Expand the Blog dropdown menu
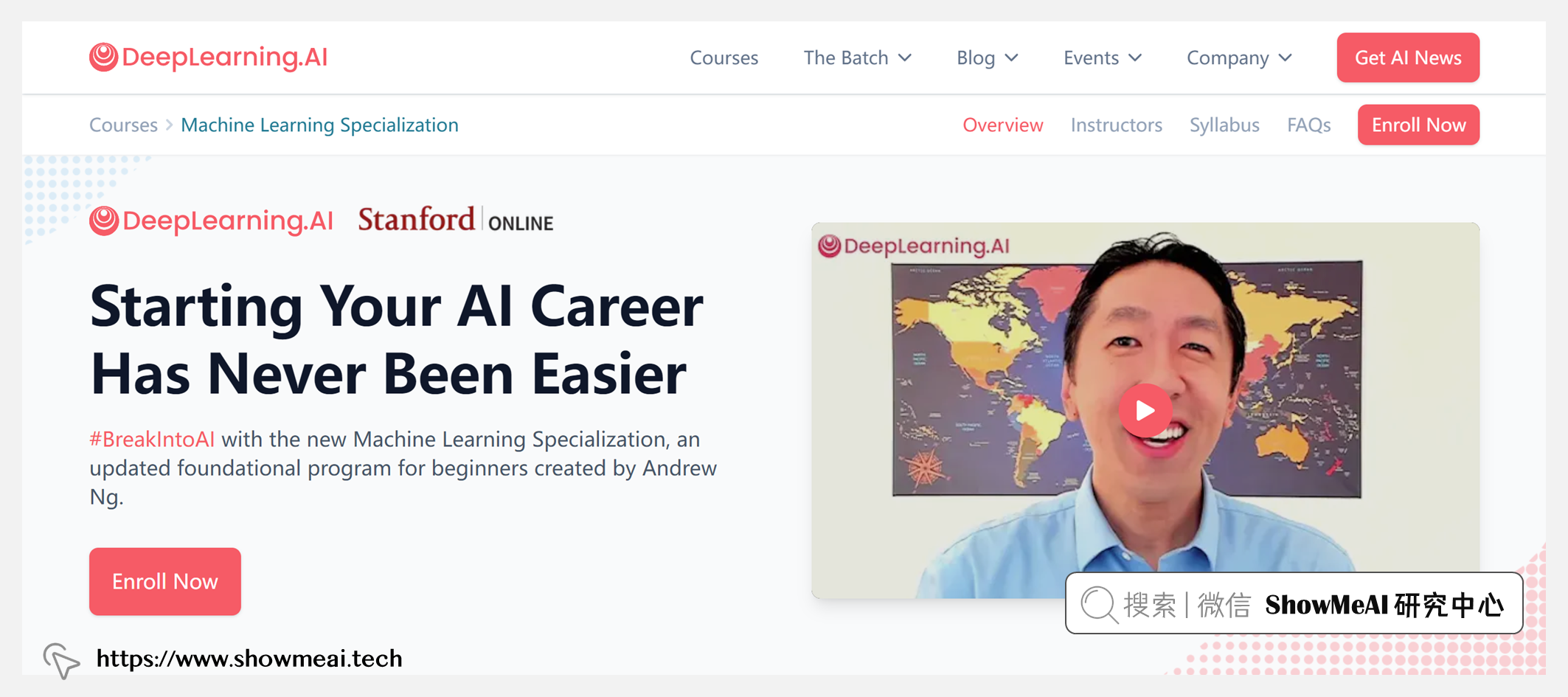Image resolution: width=1568 pixels, height=697 pixels. pyautogui.click(x=988, y=58)
